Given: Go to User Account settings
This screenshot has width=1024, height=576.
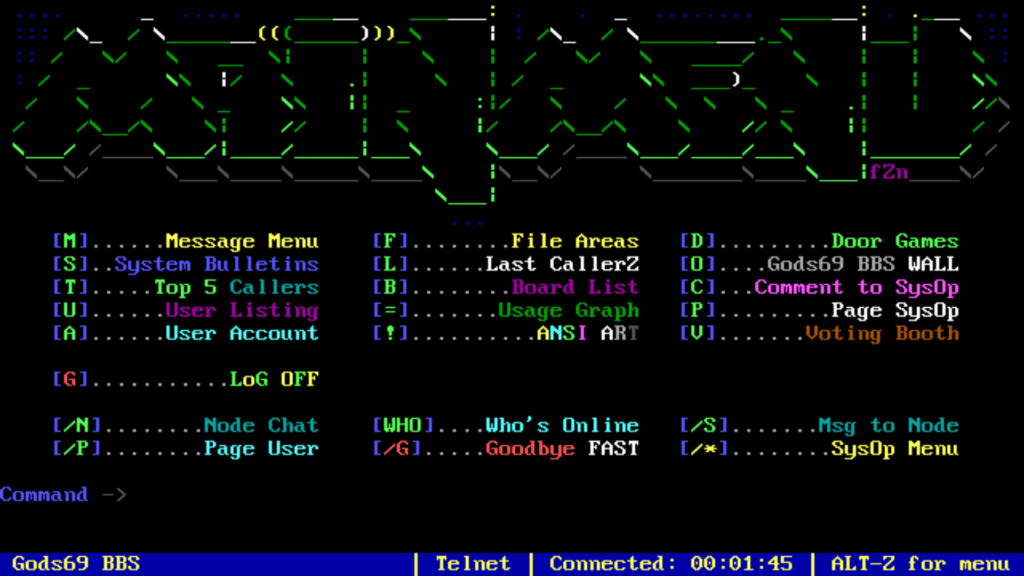Looking at the screenshot, I should click(x=241, y=333).
